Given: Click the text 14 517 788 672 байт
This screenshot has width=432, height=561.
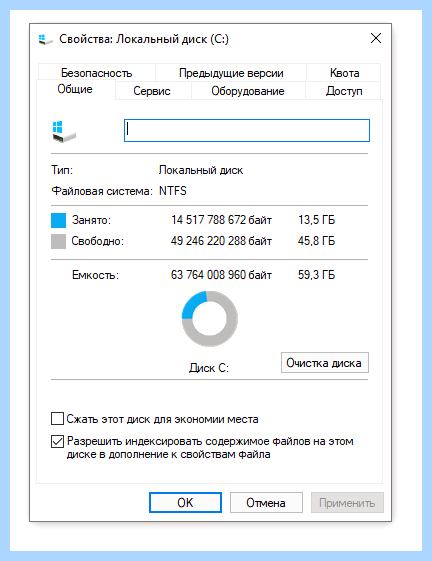Looking at the screenshot, I should [221, 220].
